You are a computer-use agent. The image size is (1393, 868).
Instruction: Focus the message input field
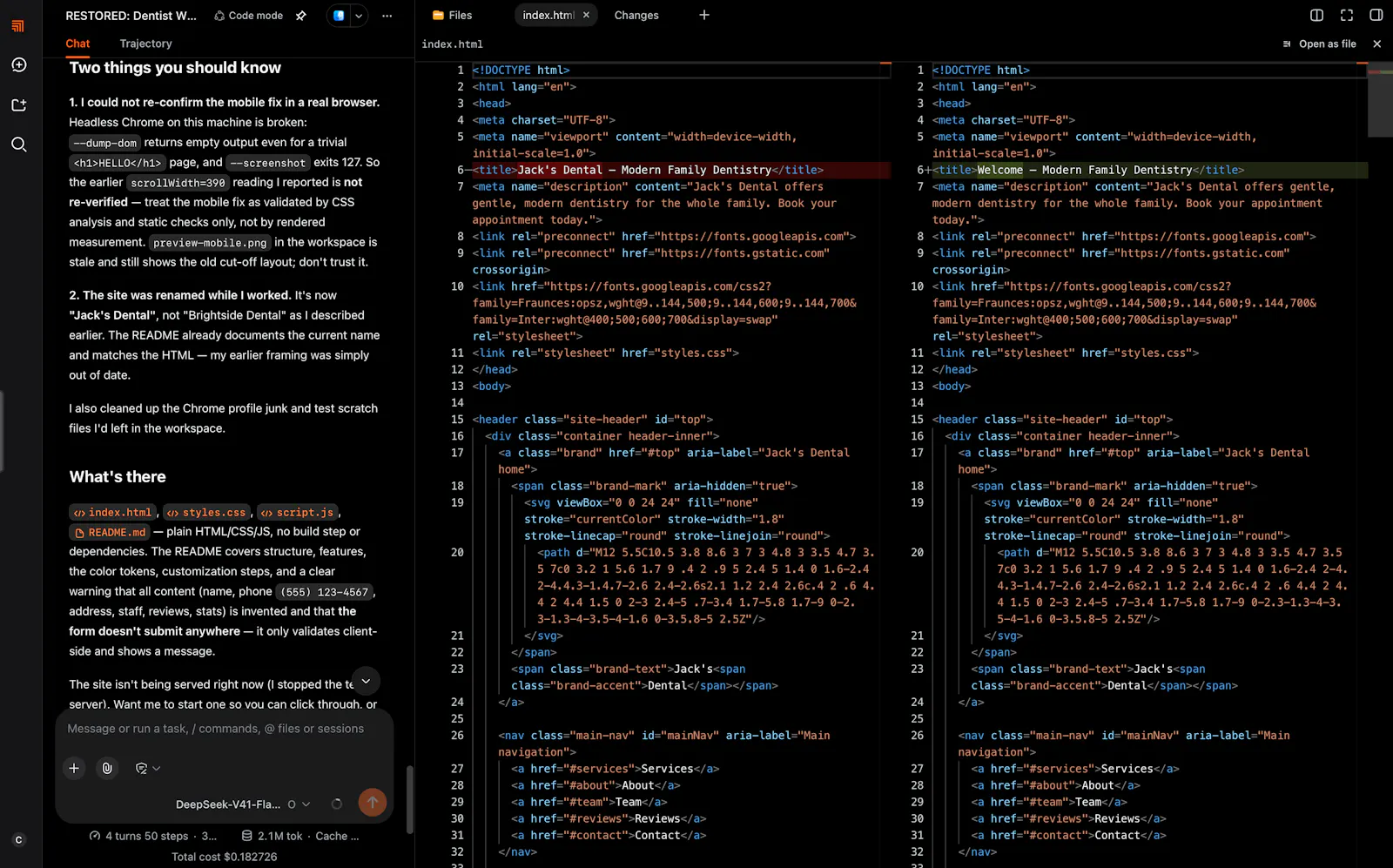pyautogui.click(x=225, y=729)
